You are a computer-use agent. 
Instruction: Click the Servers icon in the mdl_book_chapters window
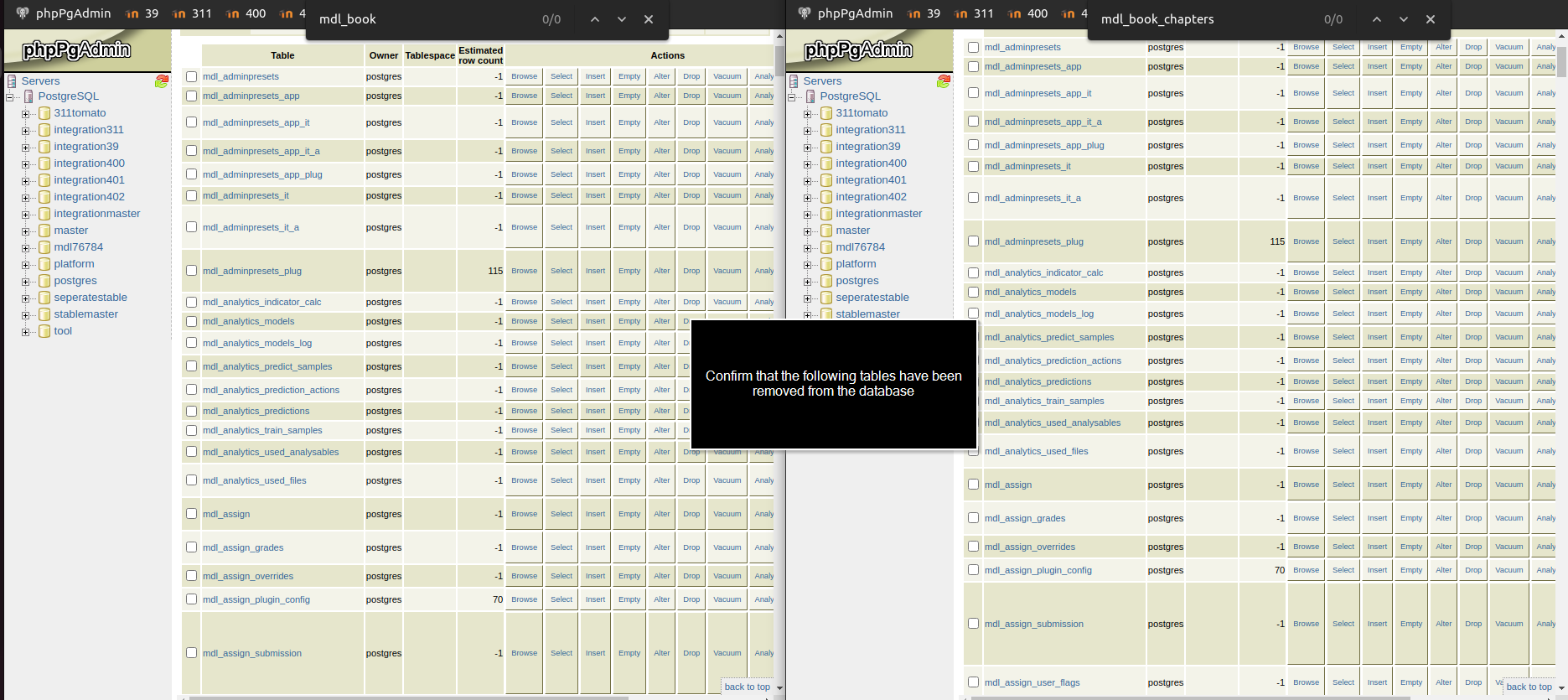pyautogui.click(x=794, y=81)
